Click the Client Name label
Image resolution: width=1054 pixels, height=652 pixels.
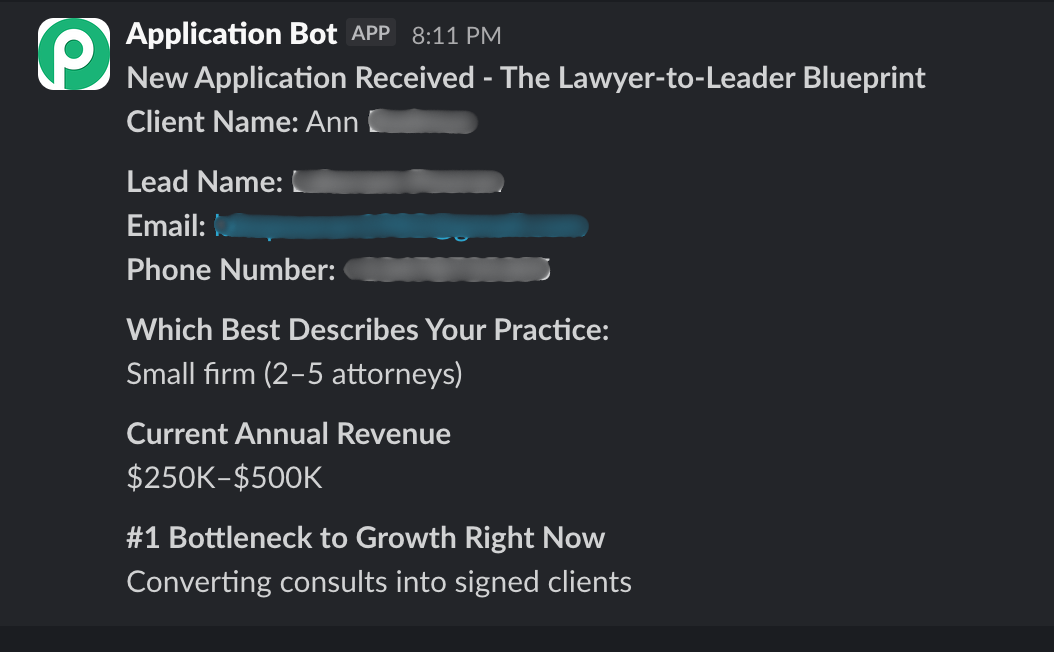pyautogui.click(x=212, y=122)
